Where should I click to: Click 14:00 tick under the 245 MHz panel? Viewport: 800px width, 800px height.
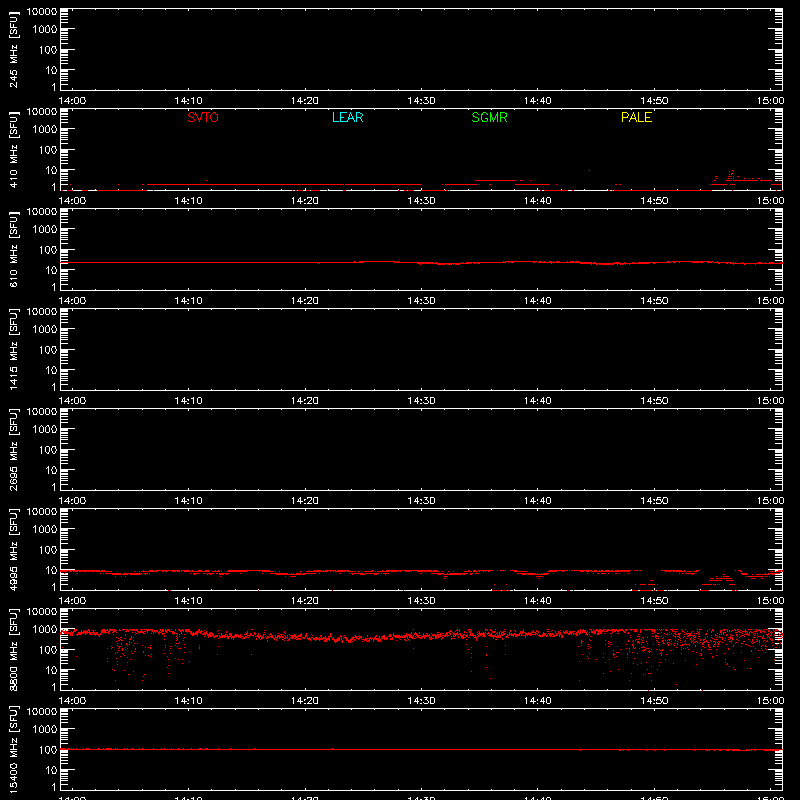(x=72, y=101)
